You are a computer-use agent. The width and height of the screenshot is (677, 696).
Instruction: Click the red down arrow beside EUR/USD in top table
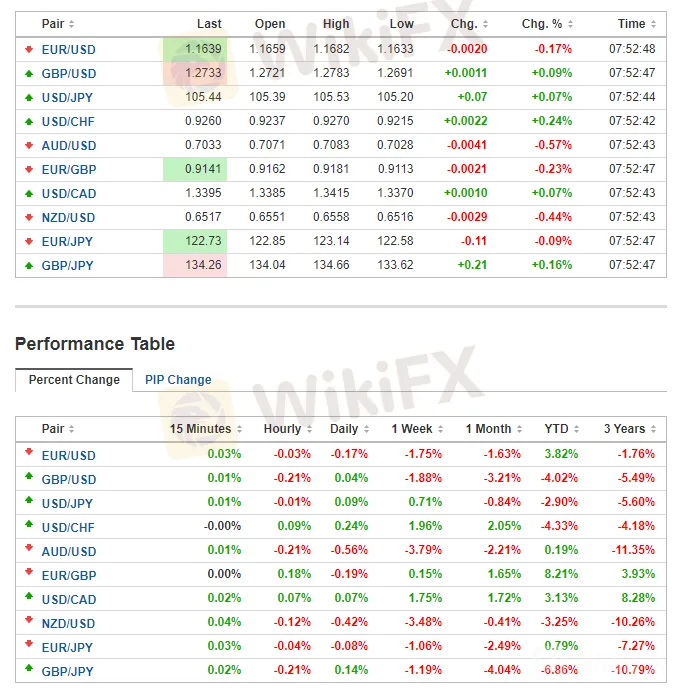pos(28,49)
